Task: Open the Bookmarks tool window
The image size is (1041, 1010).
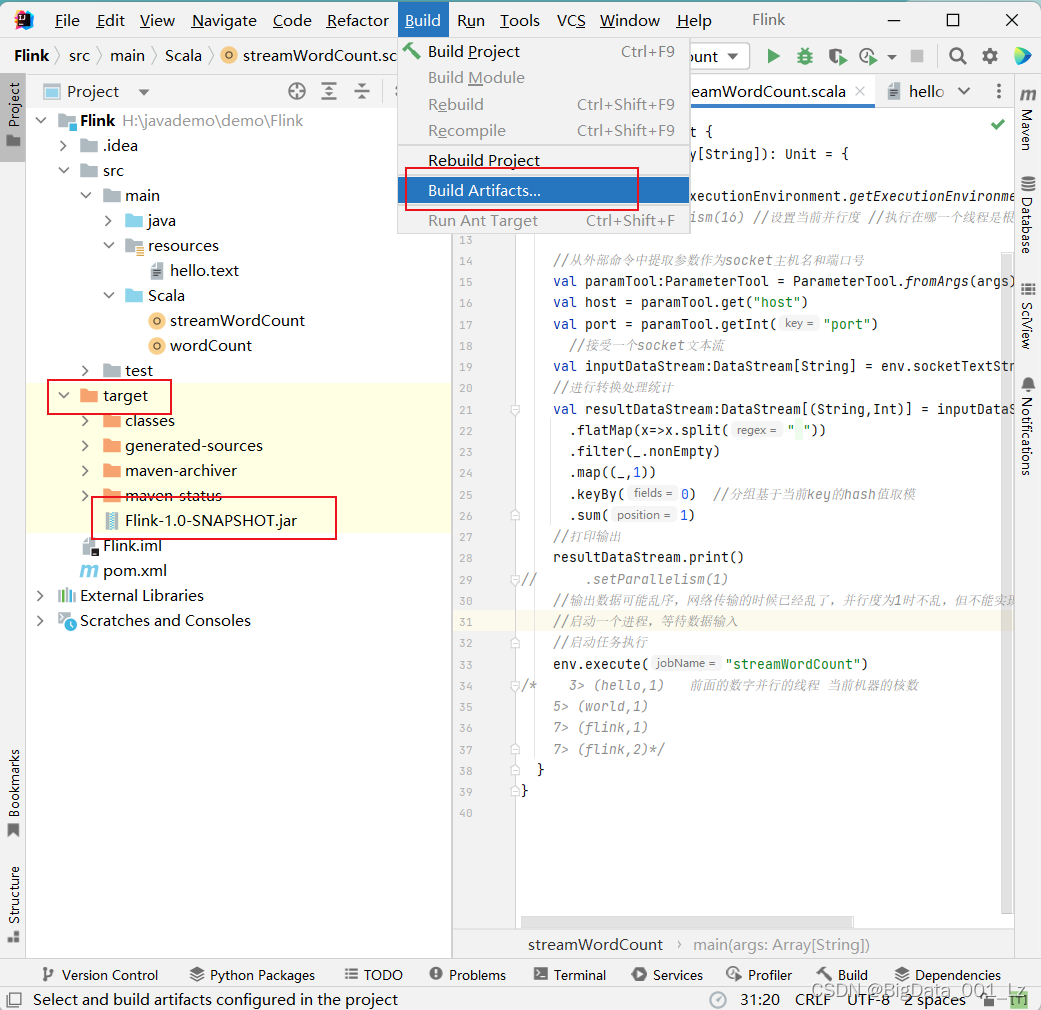Action: click(x=13, y=793)
